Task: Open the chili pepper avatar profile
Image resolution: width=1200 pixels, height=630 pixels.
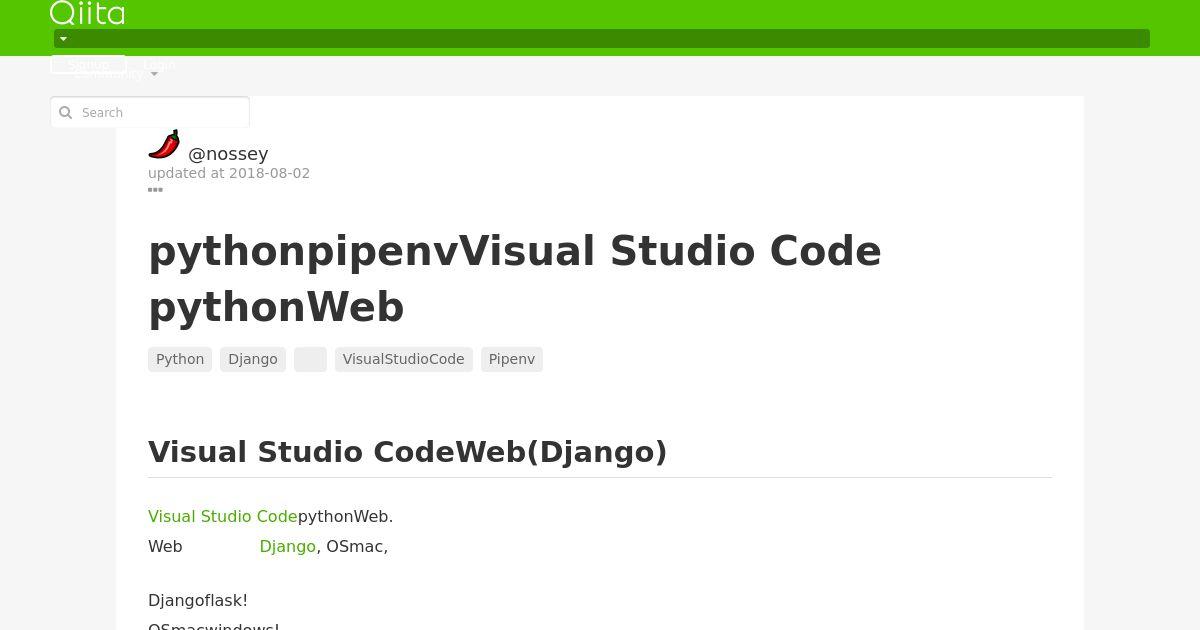Action: [164, 145]
